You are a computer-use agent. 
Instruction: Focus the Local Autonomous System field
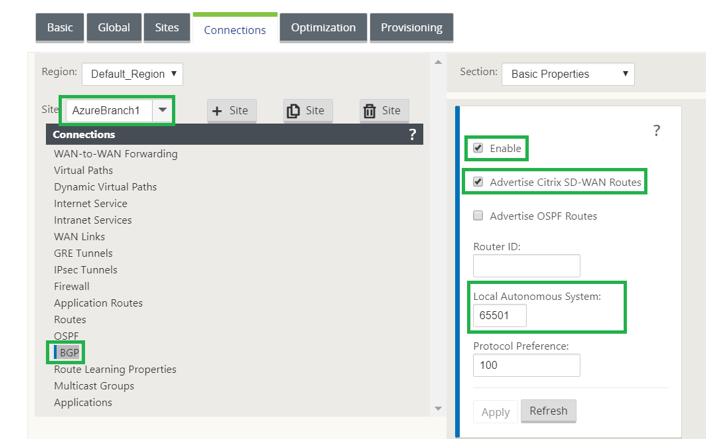(x=499, y=315)
